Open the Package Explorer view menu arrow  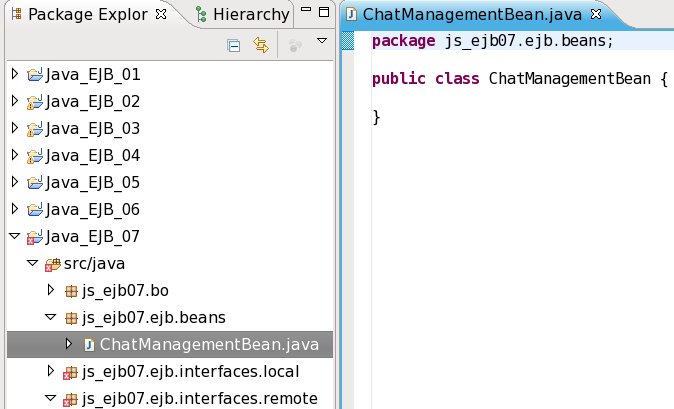pos(321,42)
